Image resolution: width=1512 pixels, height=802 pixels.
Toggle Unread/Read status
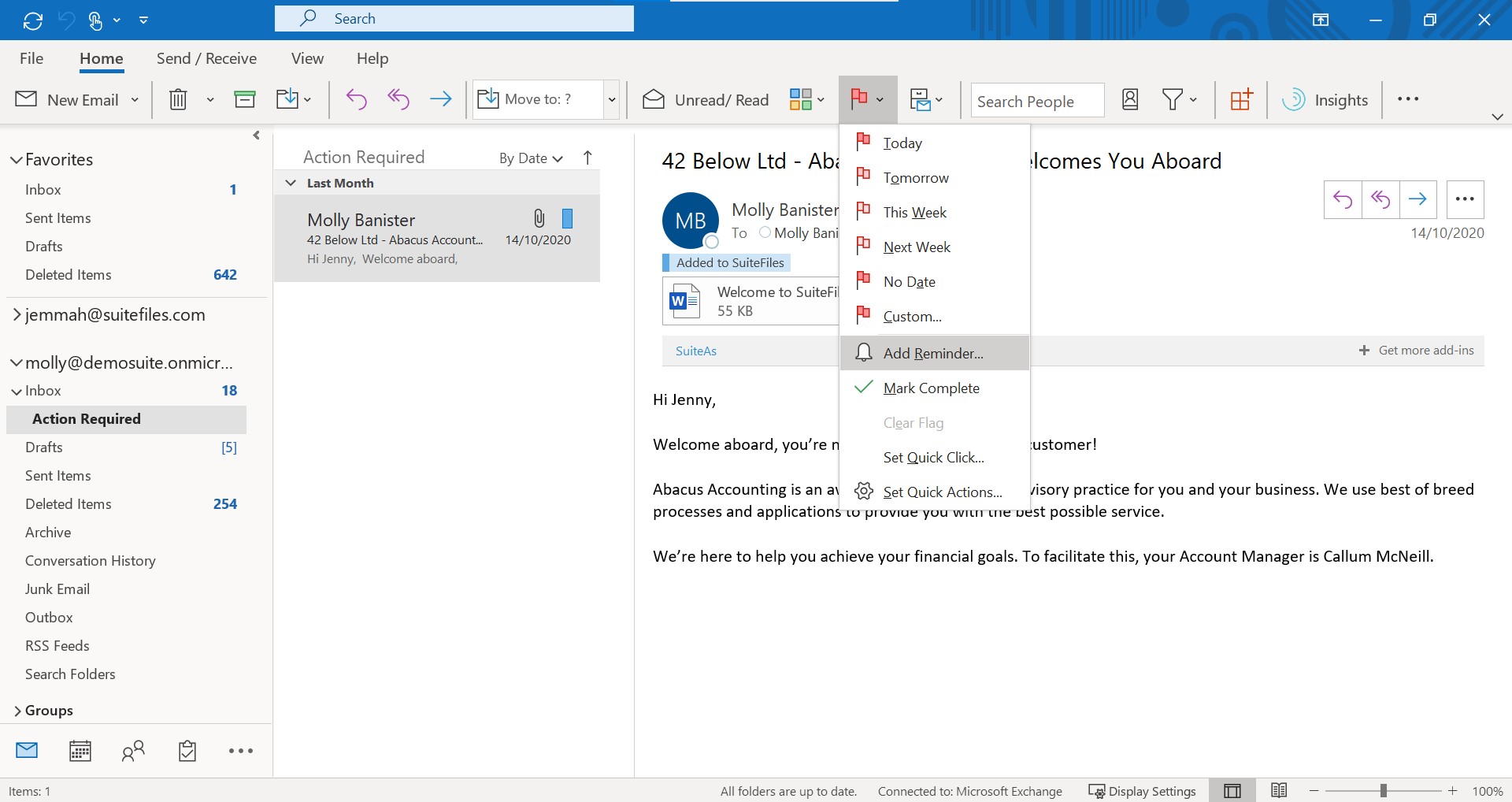706,100
